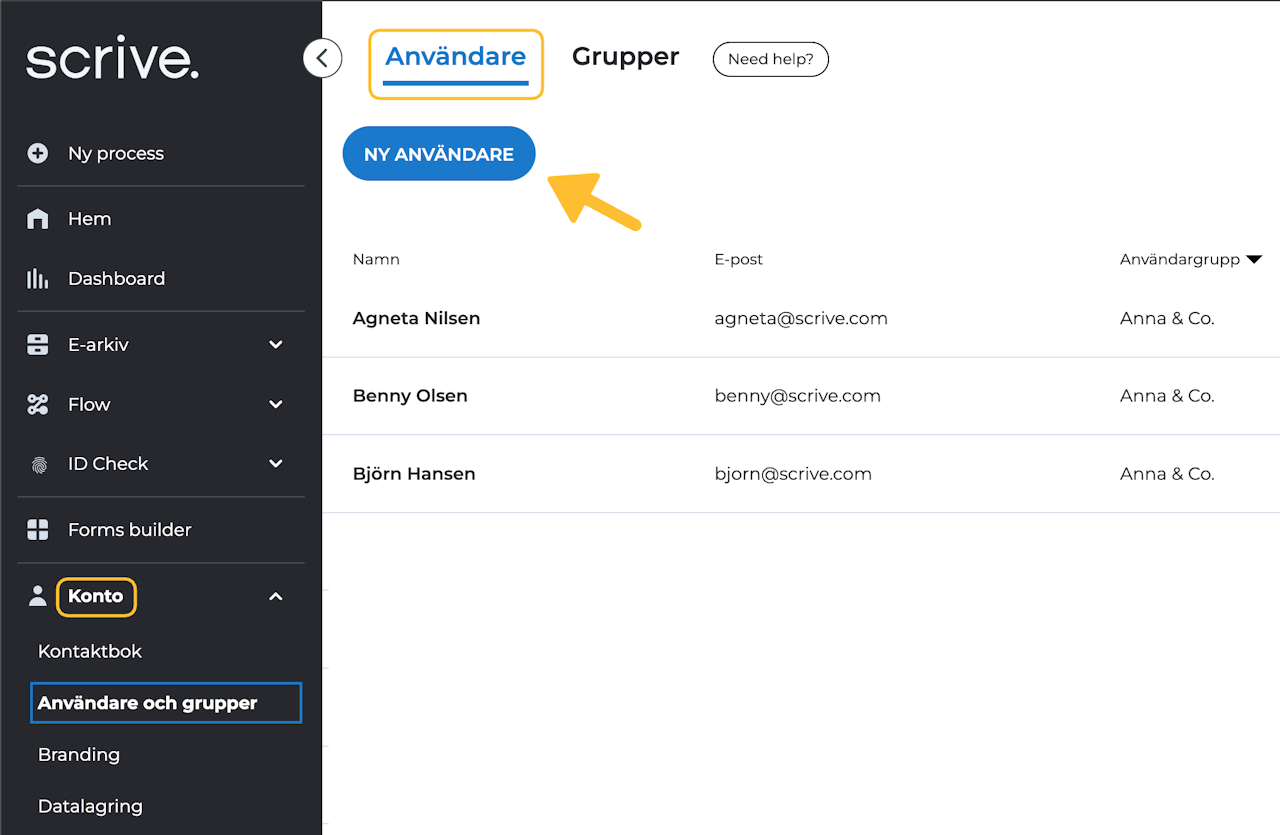The height and width of the screenshot is (835, 1280).
Task: Click the house icon beside Hem
Action: tap(38, 219)
